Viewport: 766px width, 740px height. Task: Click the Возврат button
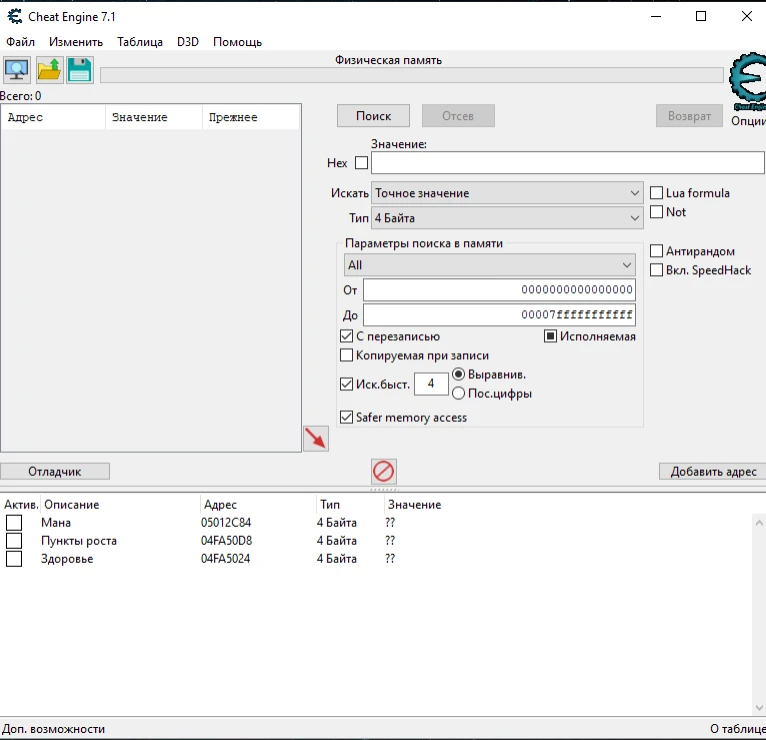(689, 116)
